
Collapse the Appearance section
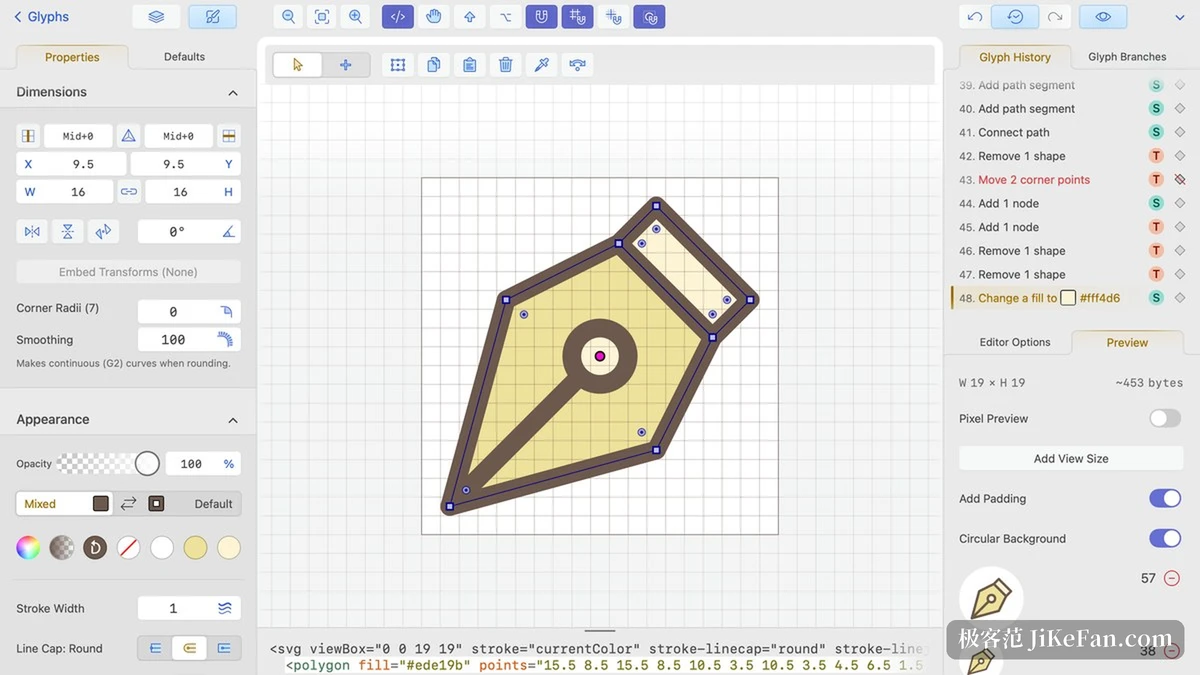pos(233,421)
